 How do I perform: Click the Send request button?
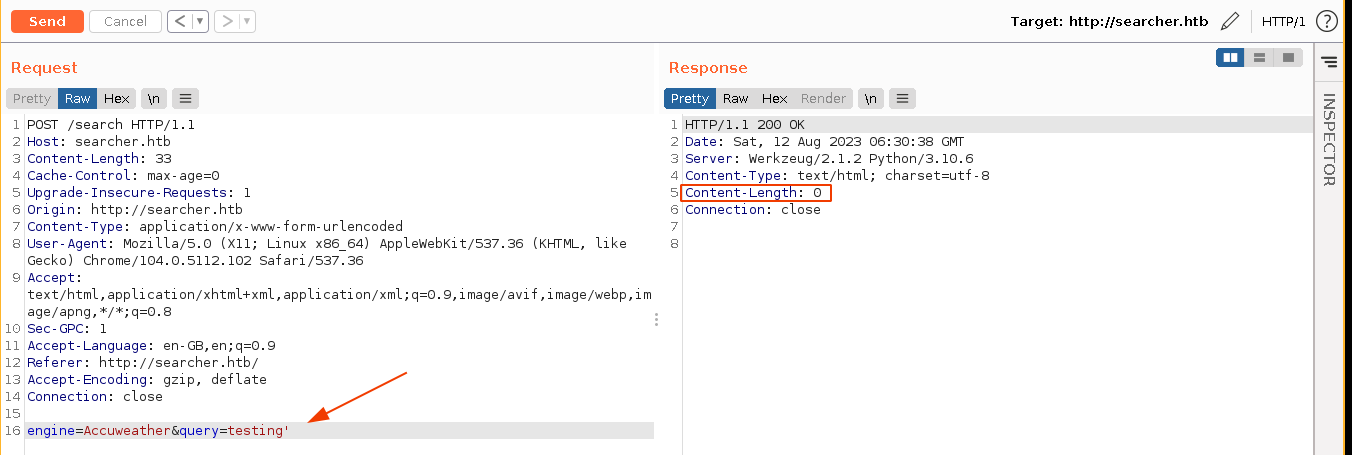[x=47, y=21]
